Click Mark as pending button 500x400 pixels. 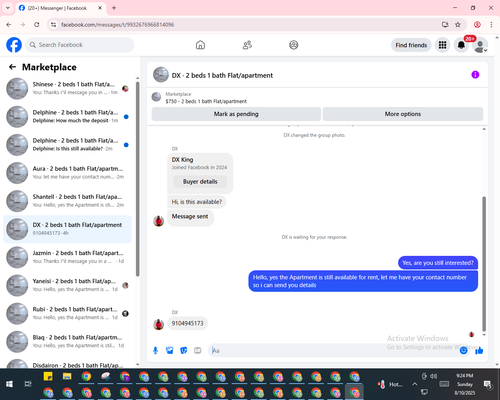point(236,114)
